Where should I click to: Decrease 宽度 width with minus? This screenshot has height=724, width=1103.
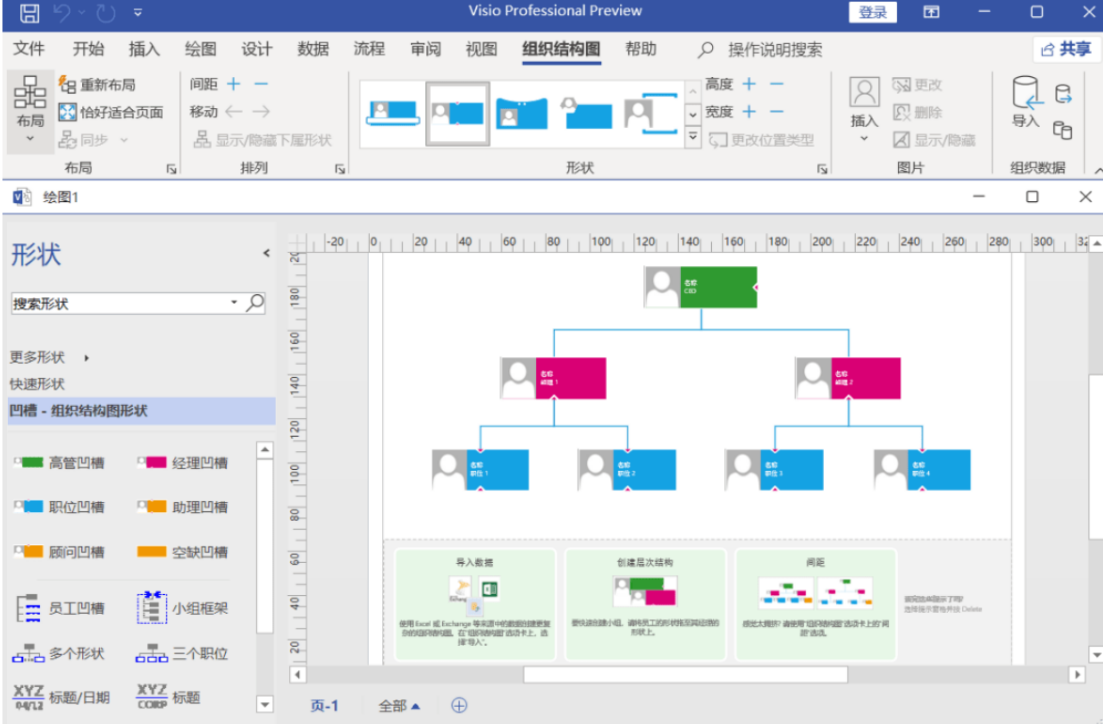[777, 111]
